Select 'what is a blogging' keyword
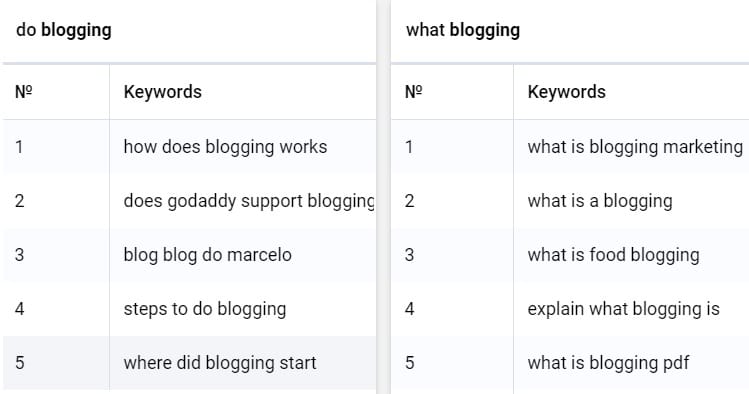This screenshot has width=749, height=394. point(600,201)
